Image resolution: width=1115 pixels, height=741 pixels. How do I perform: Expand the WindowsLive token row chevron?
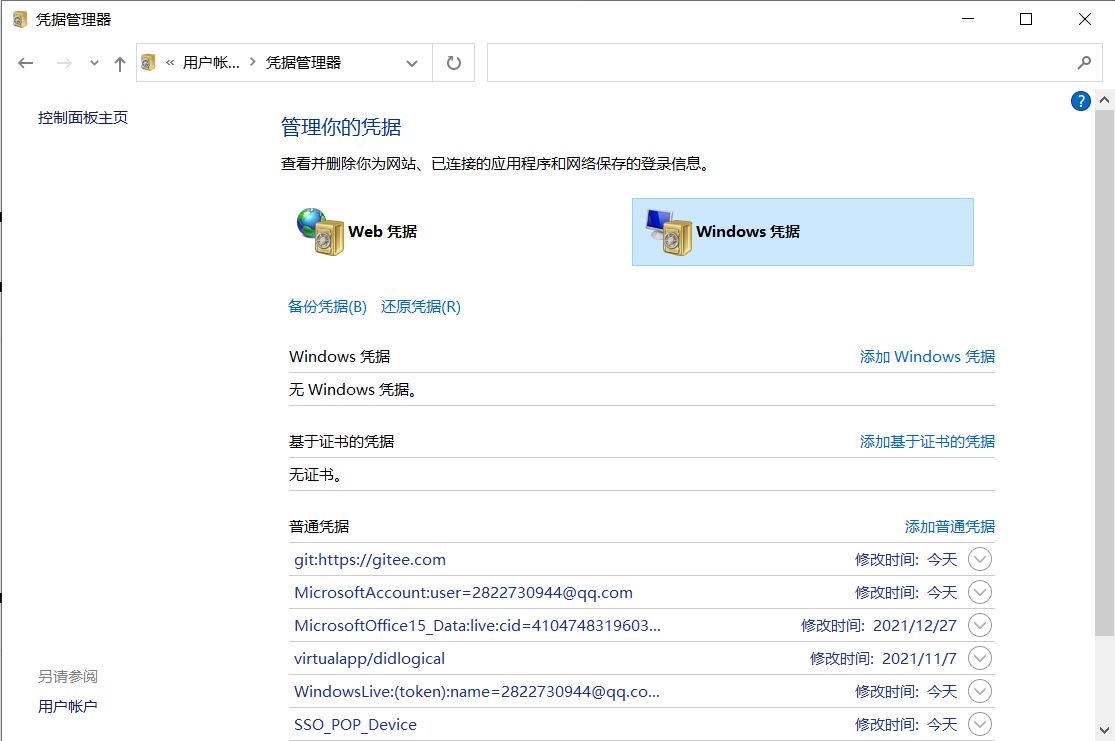(980, 691)
